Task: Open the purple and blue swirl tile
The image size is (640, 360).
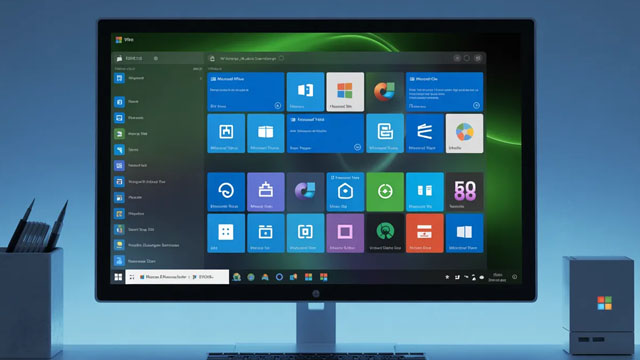Action: 305,192
